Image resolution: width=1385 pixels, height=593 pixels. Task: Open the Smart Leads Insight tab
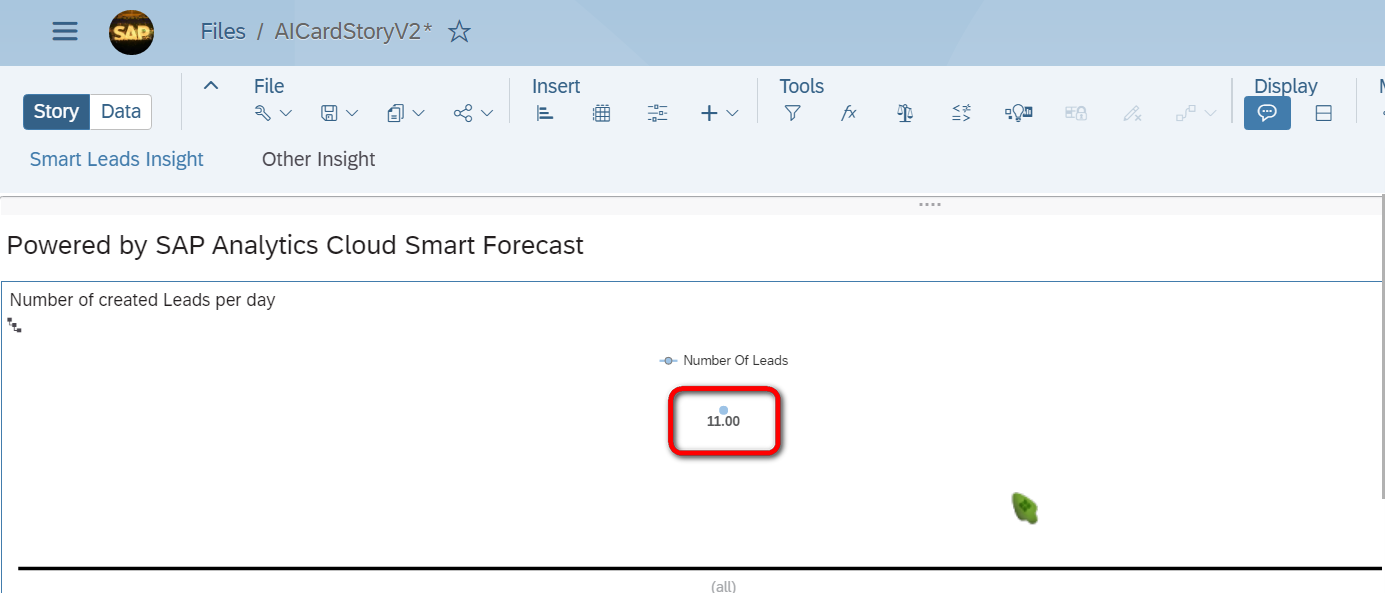pyautogui.click(x=117, y=159)
